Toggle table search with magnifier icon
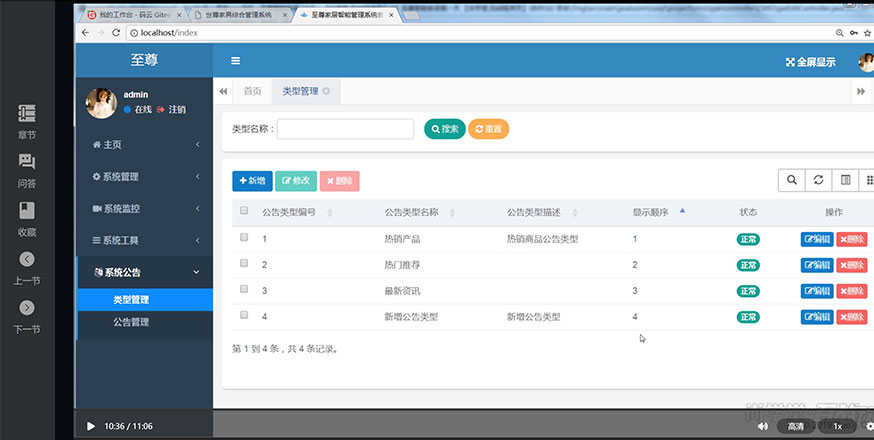 pyautogui.click(x=792, y=180)
